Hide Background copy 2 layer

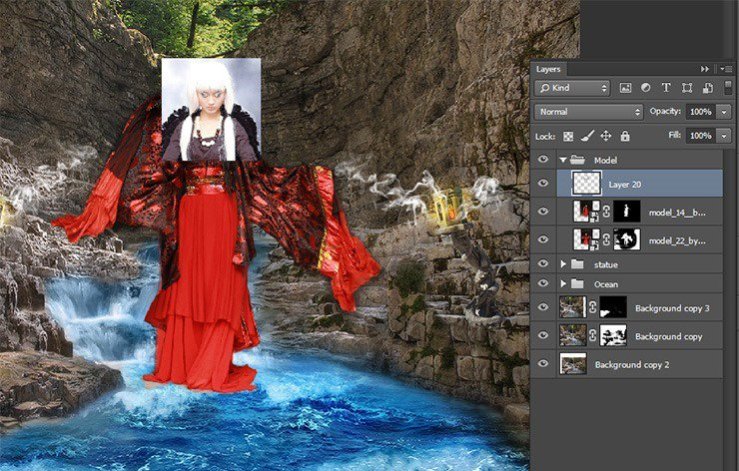point(543,364)
